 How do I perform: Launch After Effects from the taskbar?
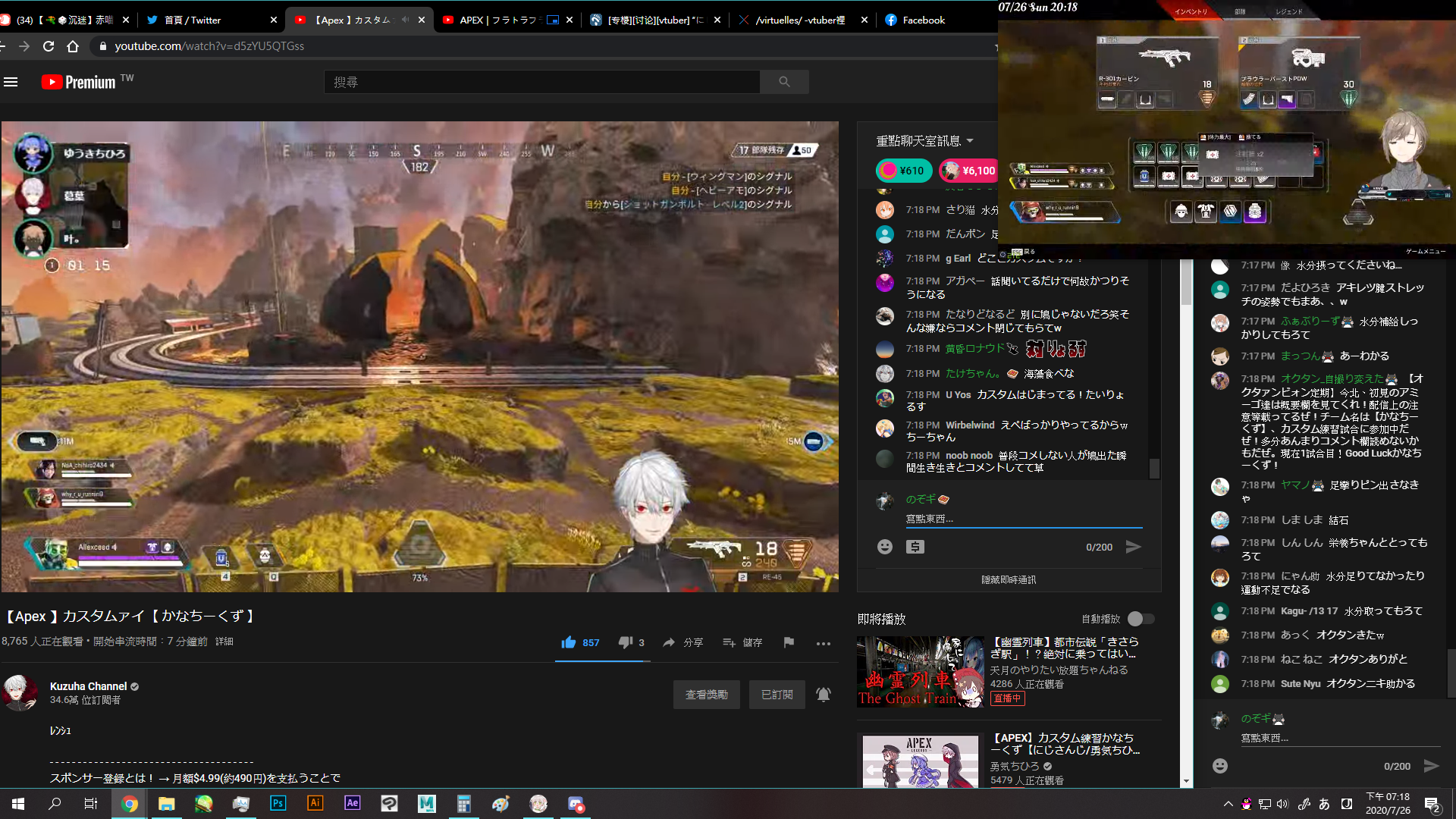[353, 803]
